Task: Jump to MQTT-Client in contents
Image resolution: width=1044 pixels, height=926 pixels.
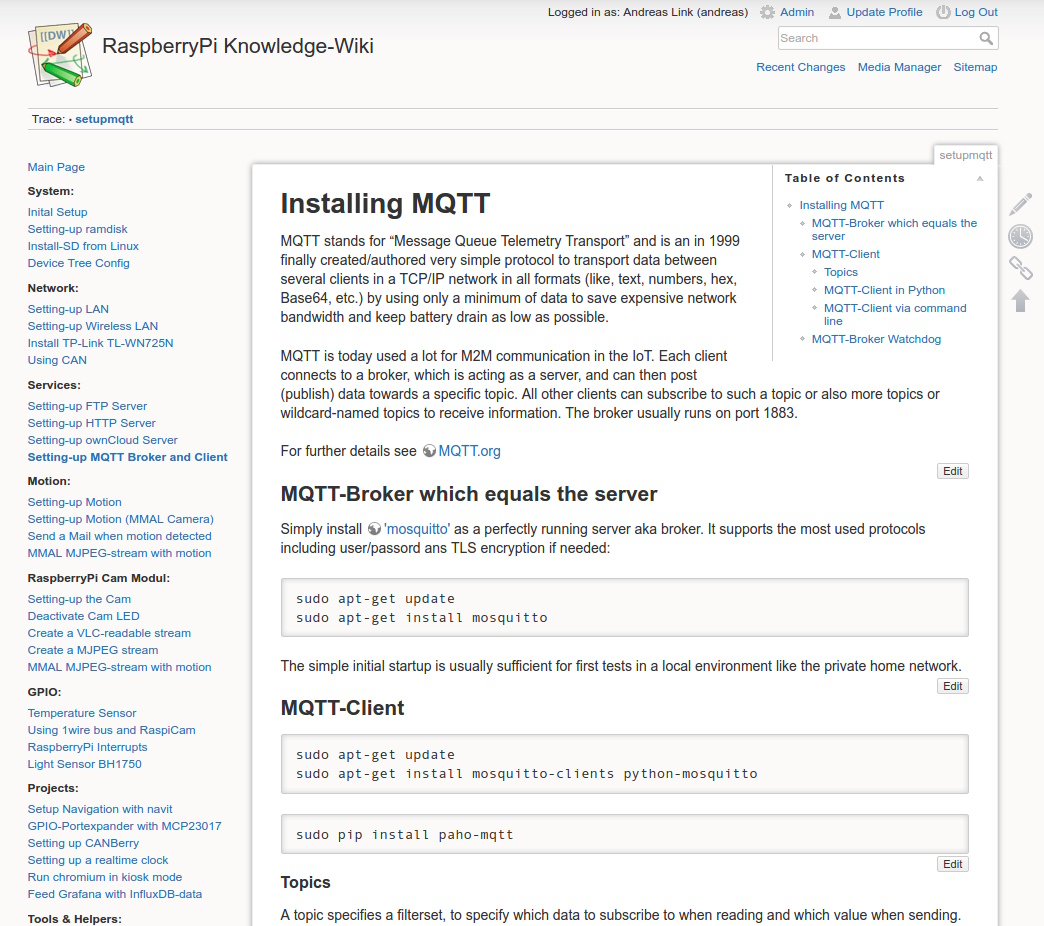Action: coord(846,254)
